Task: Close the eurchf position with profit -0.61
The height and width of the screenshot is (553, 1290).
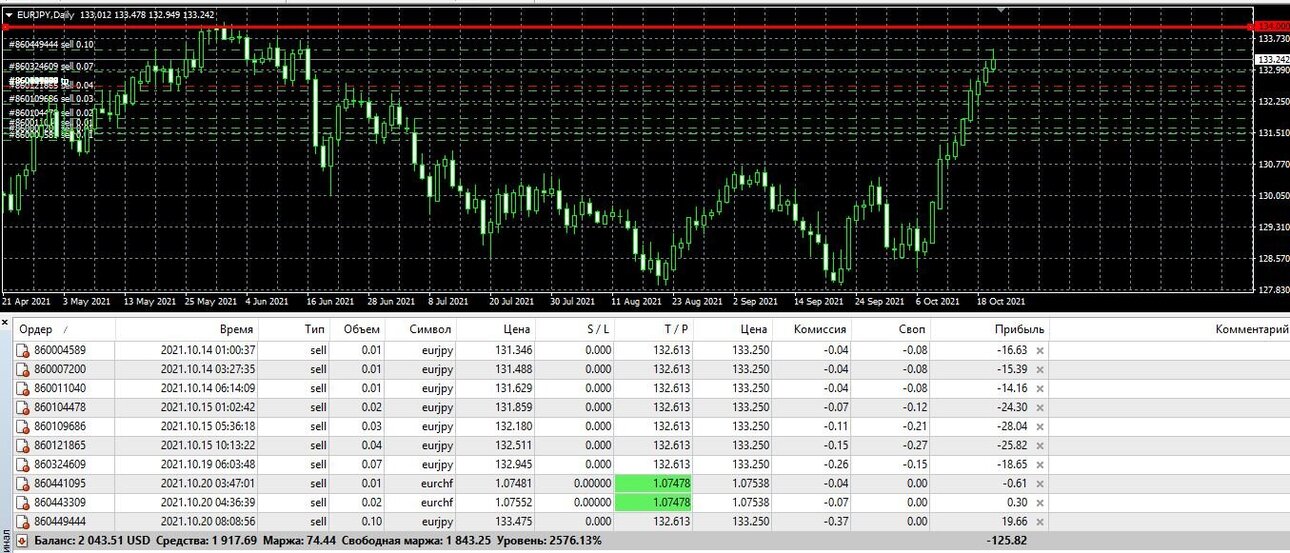Action: 1040,484
